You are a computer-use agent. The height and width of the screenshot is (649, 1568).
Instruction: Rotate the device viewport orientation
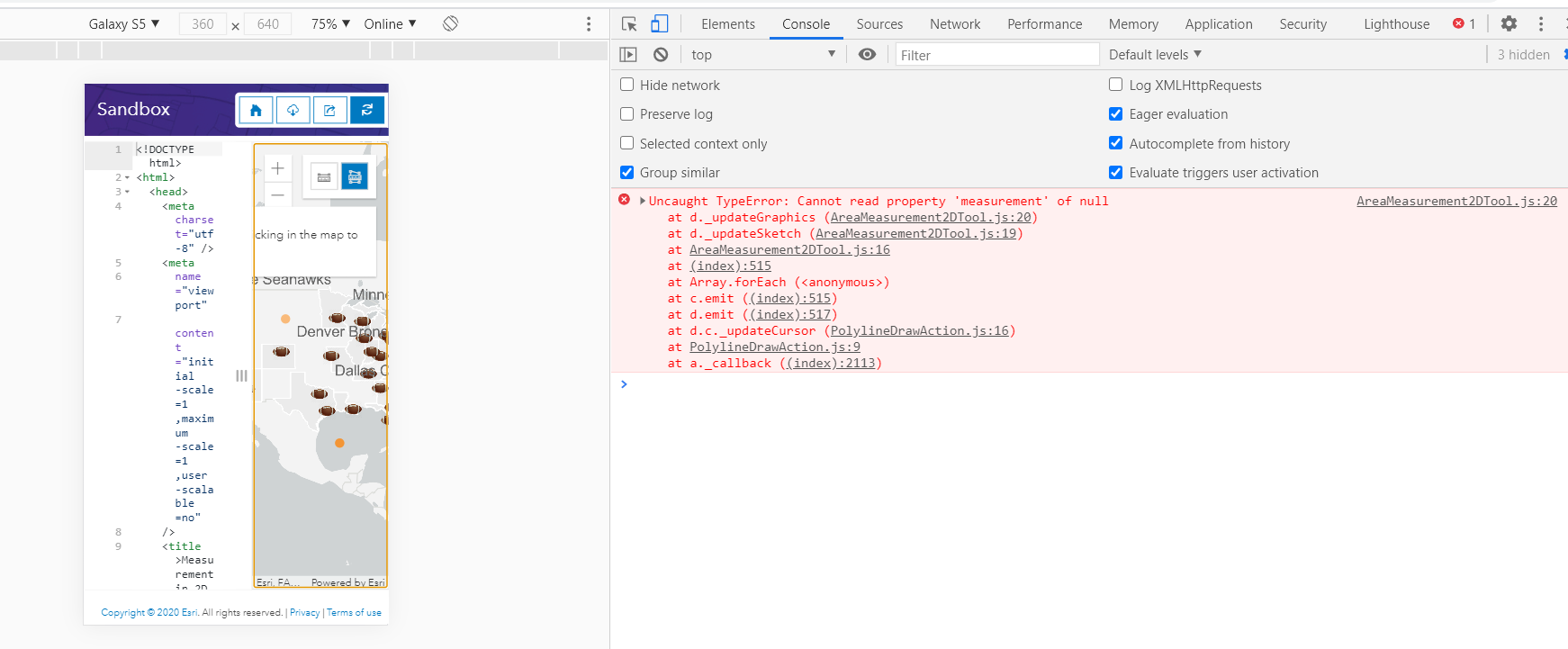[x=451, y=23]
